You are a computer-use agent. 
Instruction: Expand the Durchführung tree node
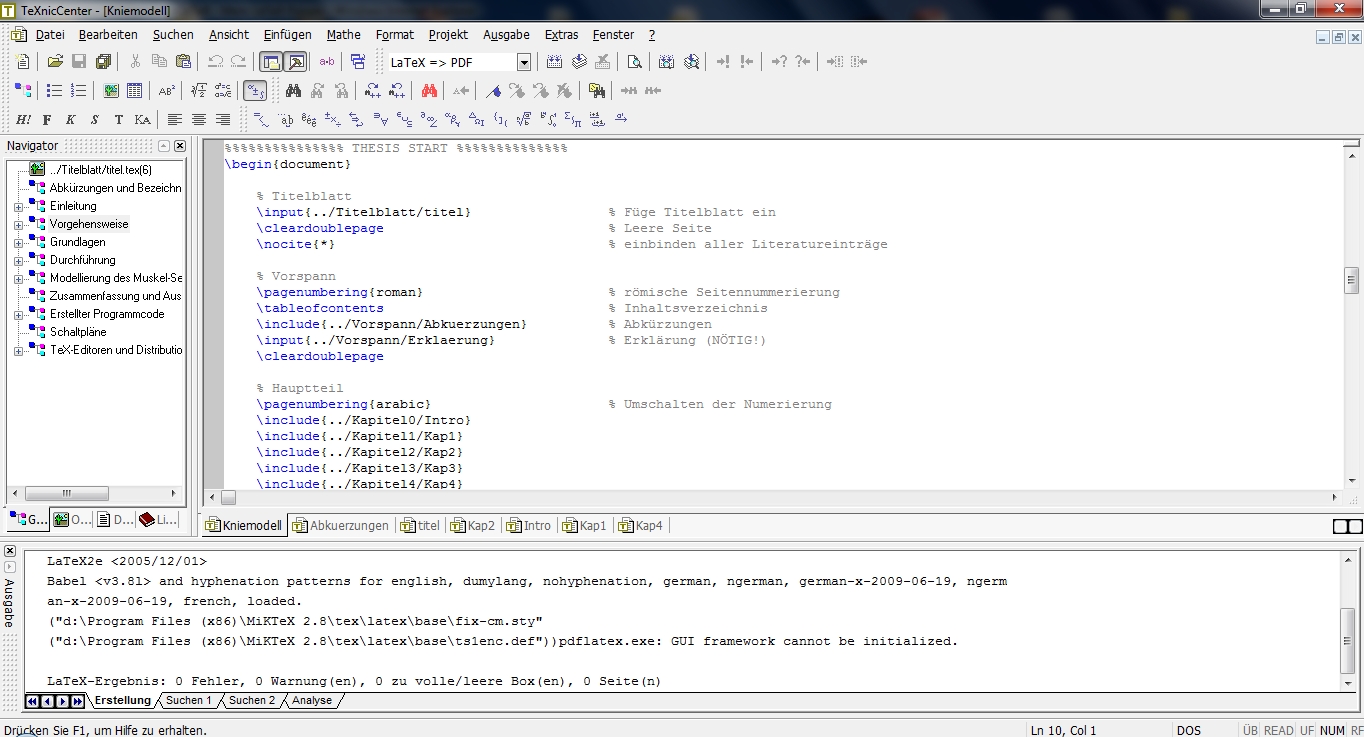tap(18, 261)
